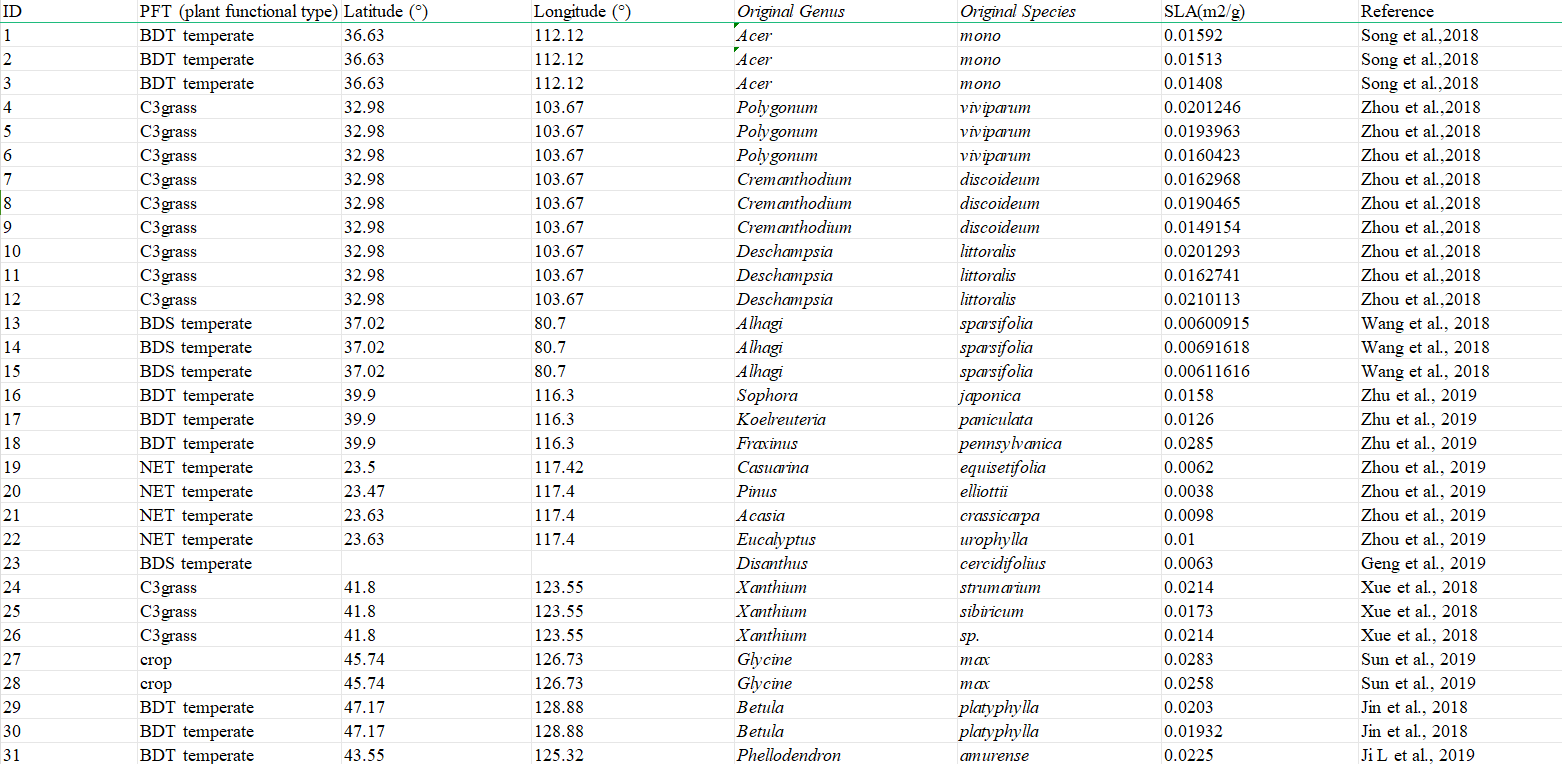Select the Reference column header cell

[1397, 12]
